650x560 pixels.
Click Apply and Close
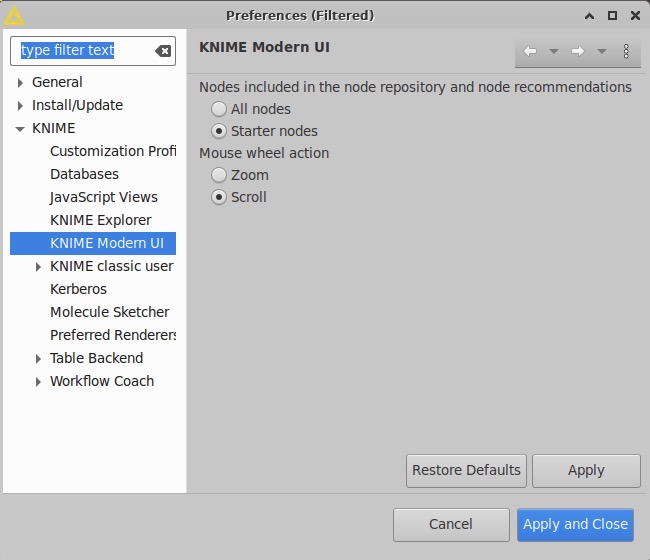pos(575,525)
